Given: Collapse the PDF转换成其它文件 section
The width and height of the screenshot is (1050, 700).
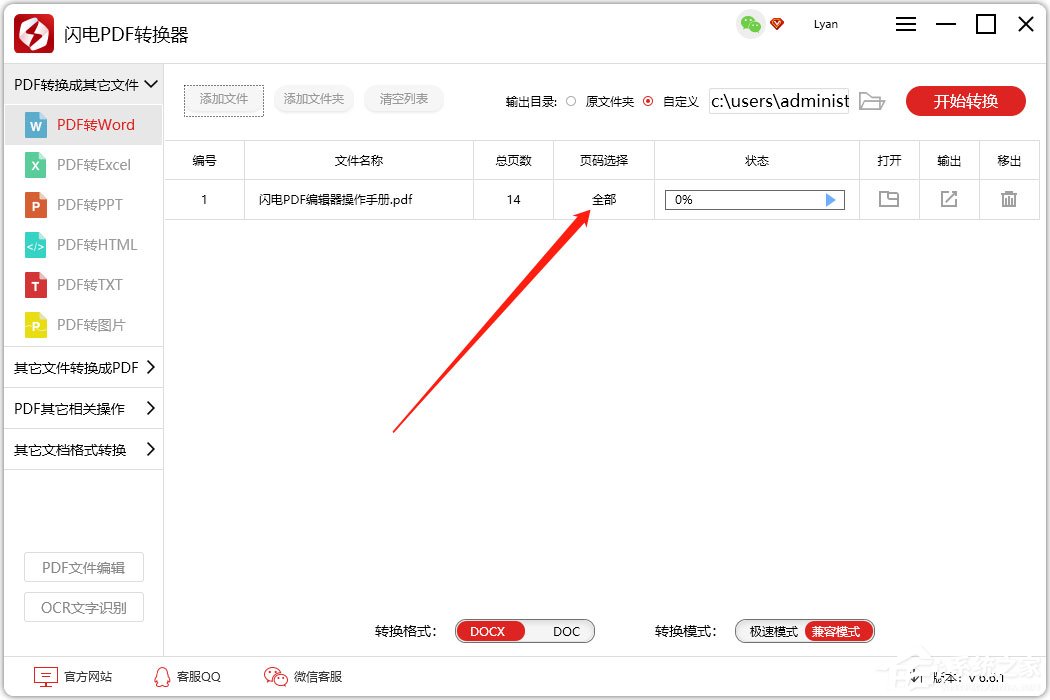Looking at the screenshot, I should [x=84, y=85].
